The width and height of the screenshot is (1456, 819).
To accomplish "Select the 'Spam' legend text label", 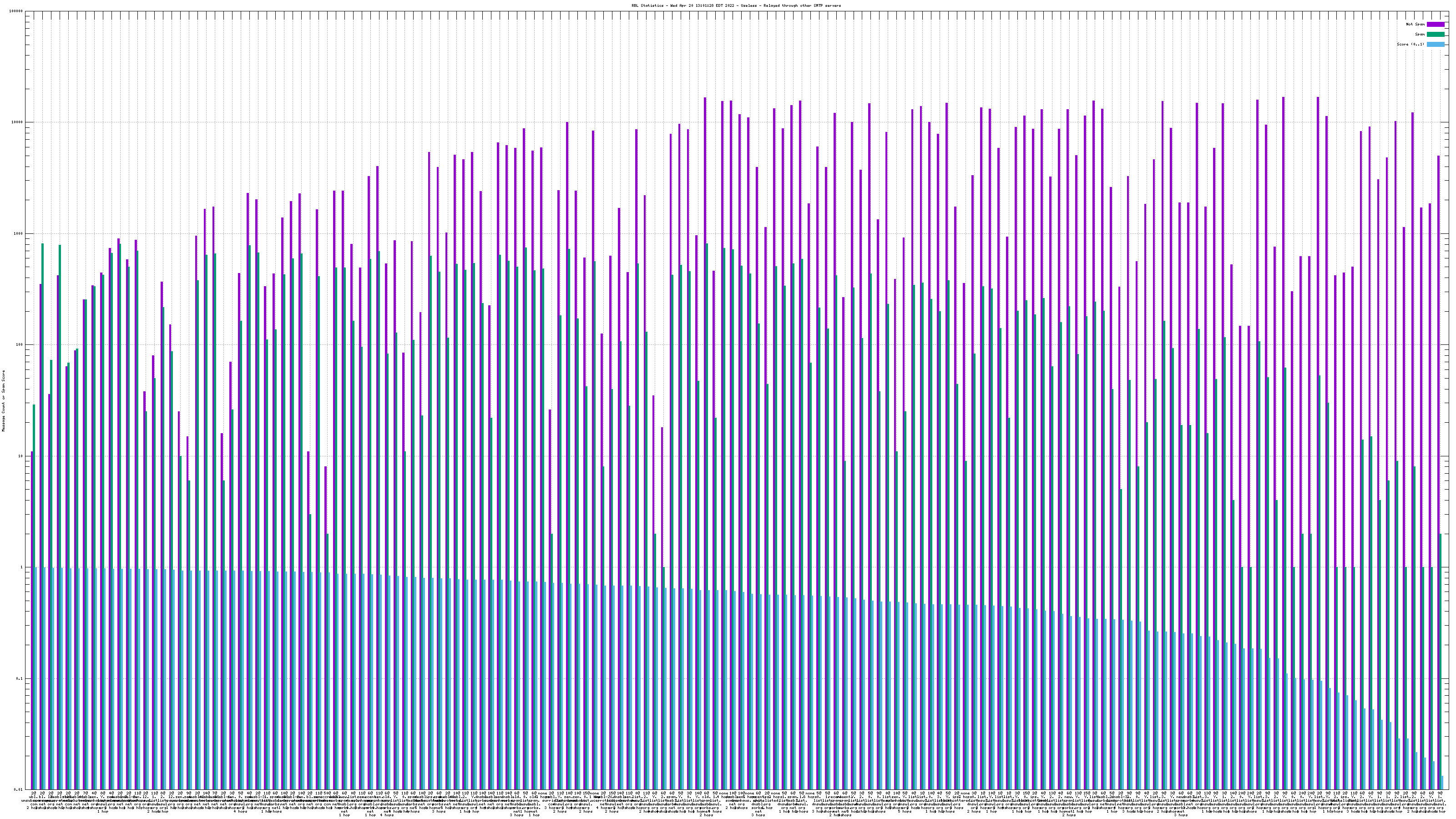I will click(1420, 35).
